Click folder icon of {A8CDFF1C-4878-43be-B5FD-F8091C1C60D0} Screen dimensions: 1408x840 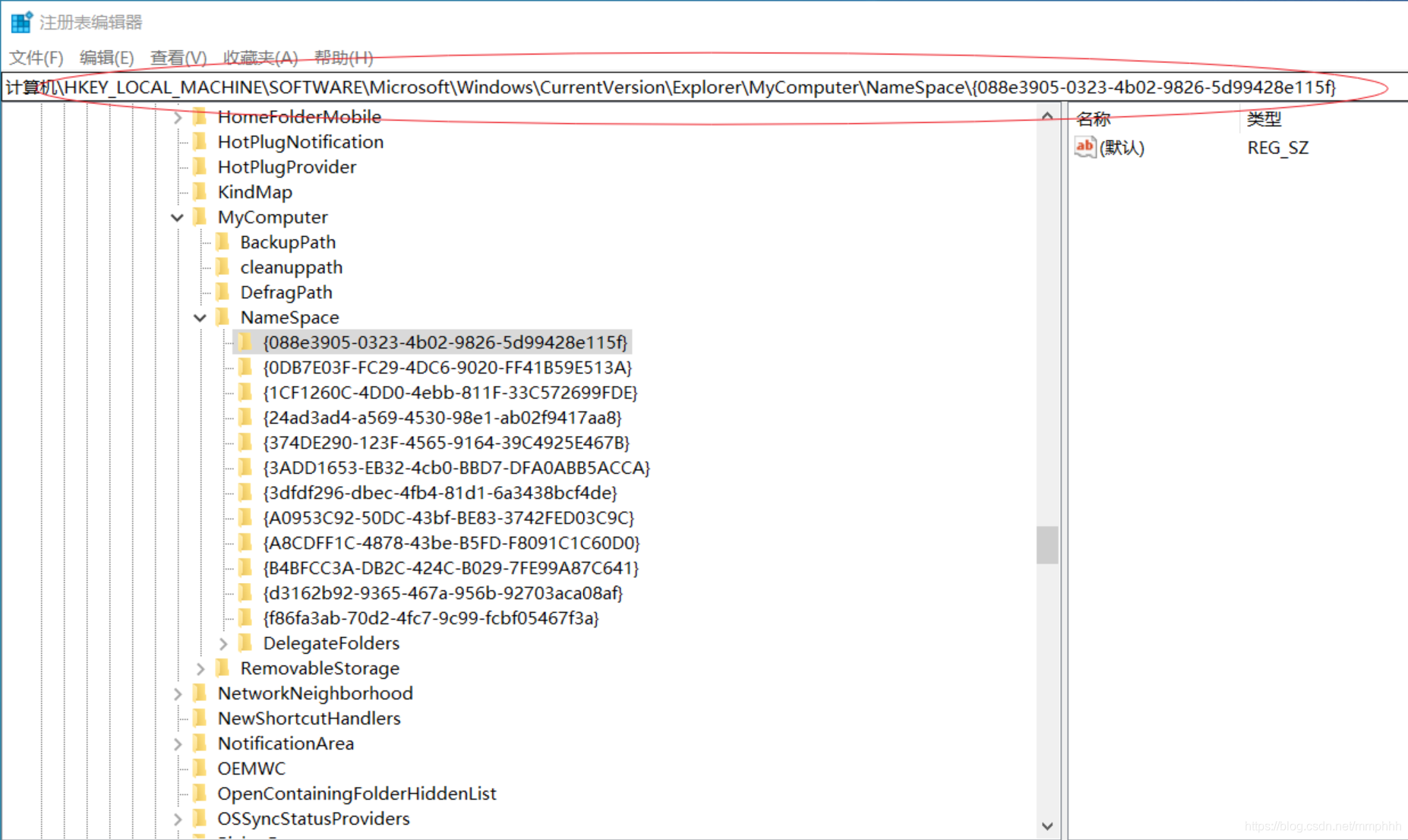pyautogui.click(x=245, y=542)
